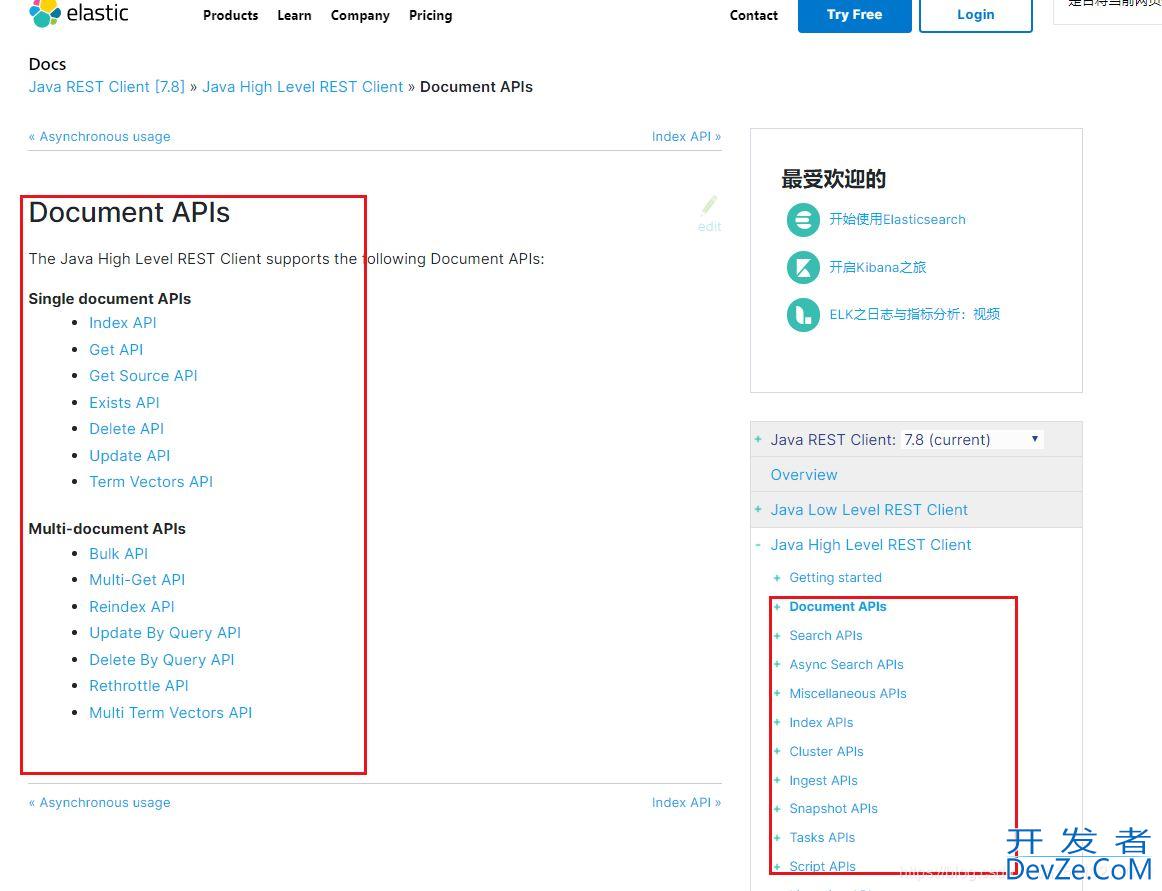Click bottom Index API next link
The width and height of the screenshot is (1162, 891).
pos(686,802)
